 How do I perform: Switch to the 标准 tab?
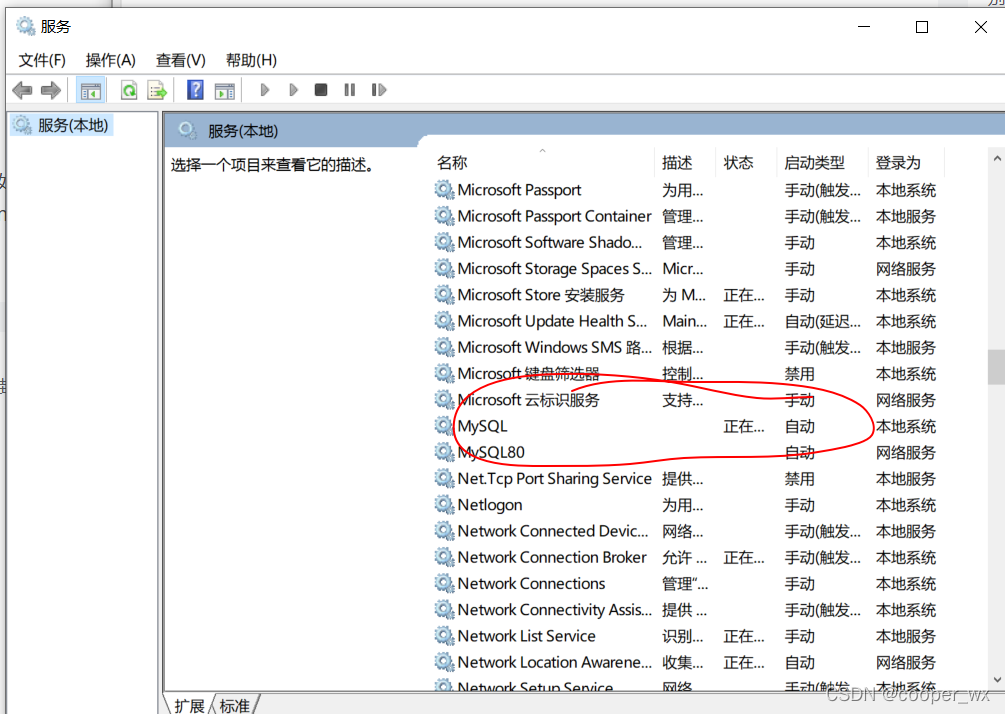pyautogui.click(x=235, y=705)
